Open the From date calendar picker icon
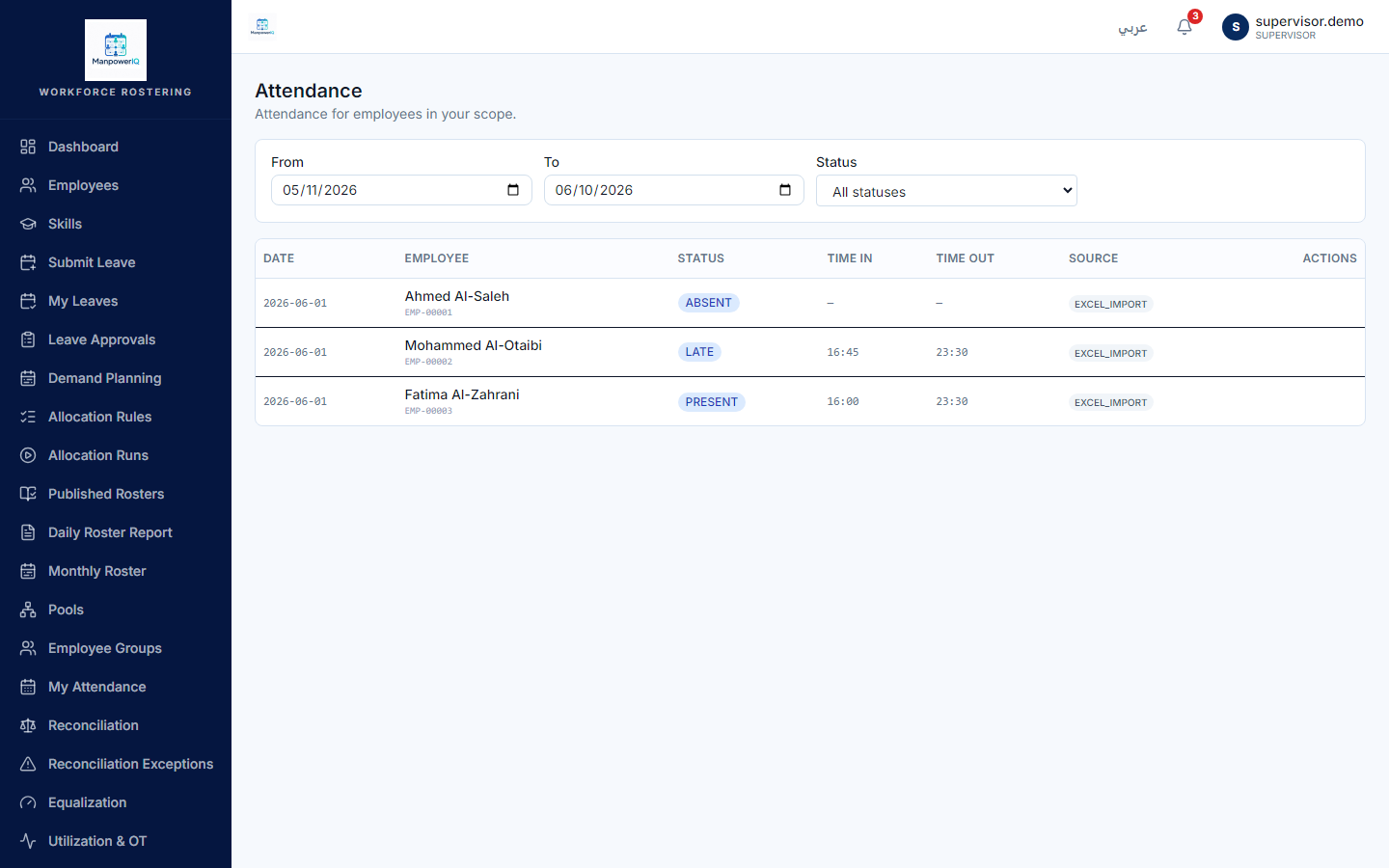Viewport: 1389px width, 868px height. click(x=513, y=190)
